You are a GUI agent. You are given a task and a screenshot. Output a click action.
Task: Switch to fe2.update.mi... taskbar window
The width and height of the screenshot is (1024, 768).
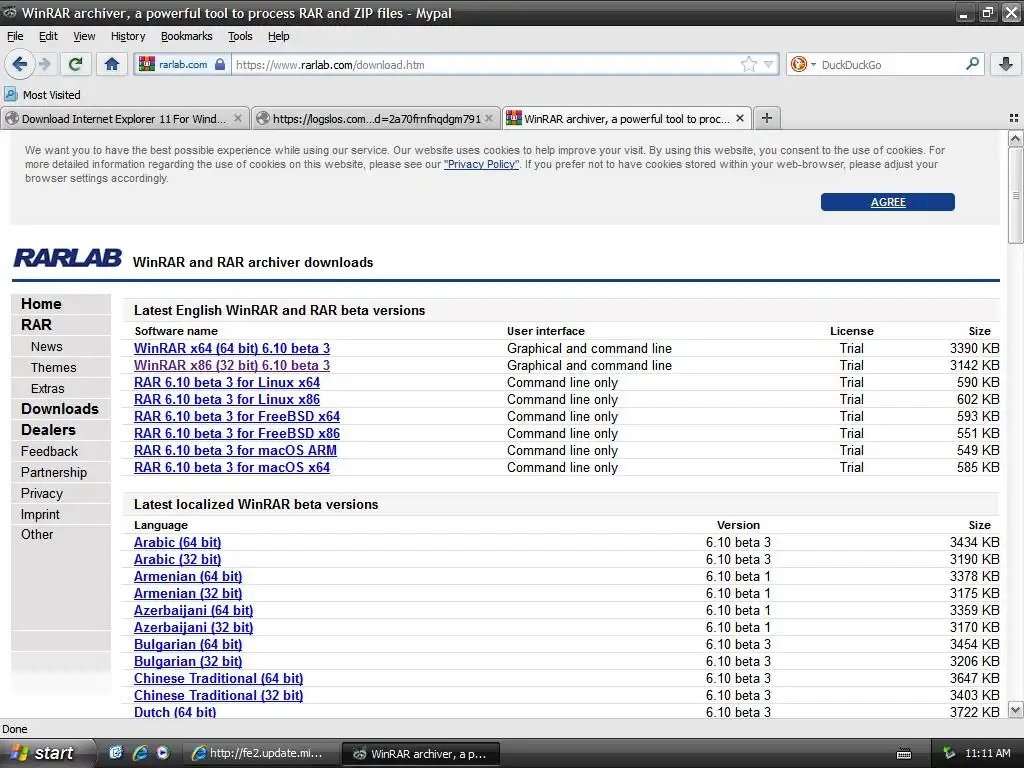coord(261,753)
